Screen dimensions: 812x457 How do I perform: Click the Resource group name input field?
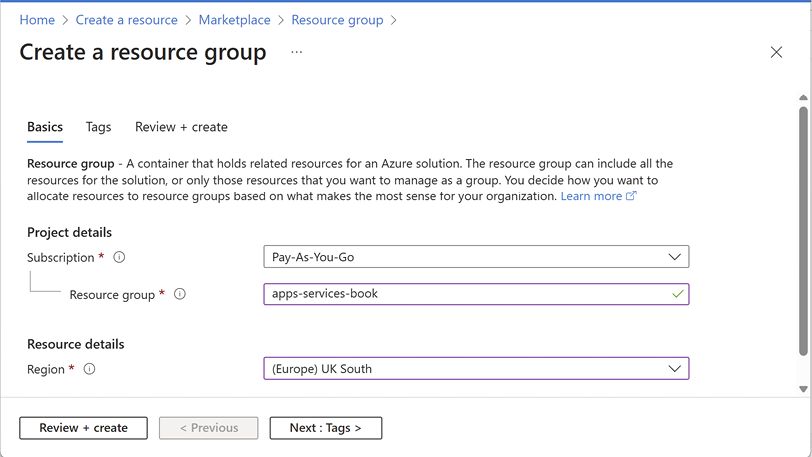476,294
